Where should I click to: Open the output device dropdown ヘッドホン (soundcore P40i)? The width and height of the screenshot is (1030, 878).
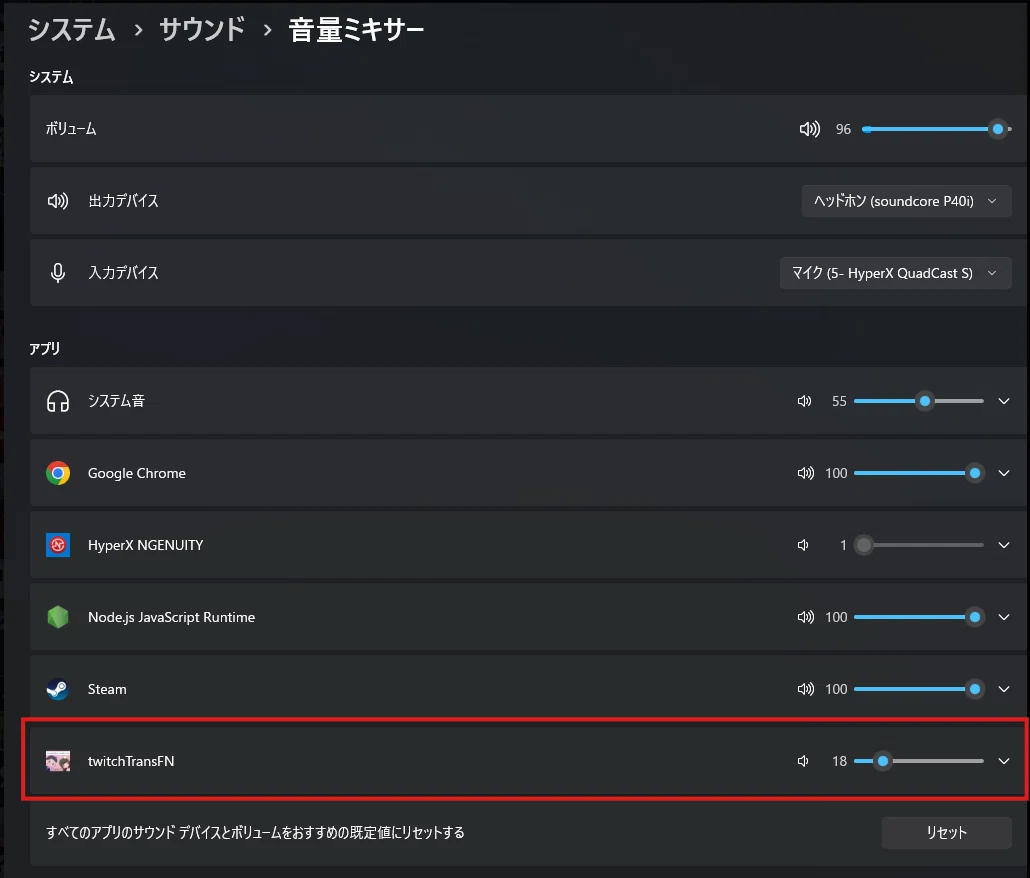tap(906, 201)
